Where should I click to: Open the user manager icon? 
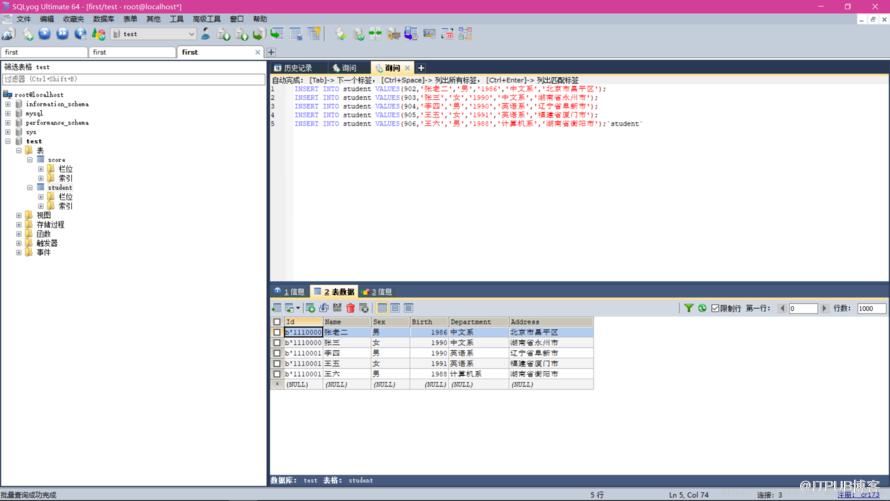point(205,34)
